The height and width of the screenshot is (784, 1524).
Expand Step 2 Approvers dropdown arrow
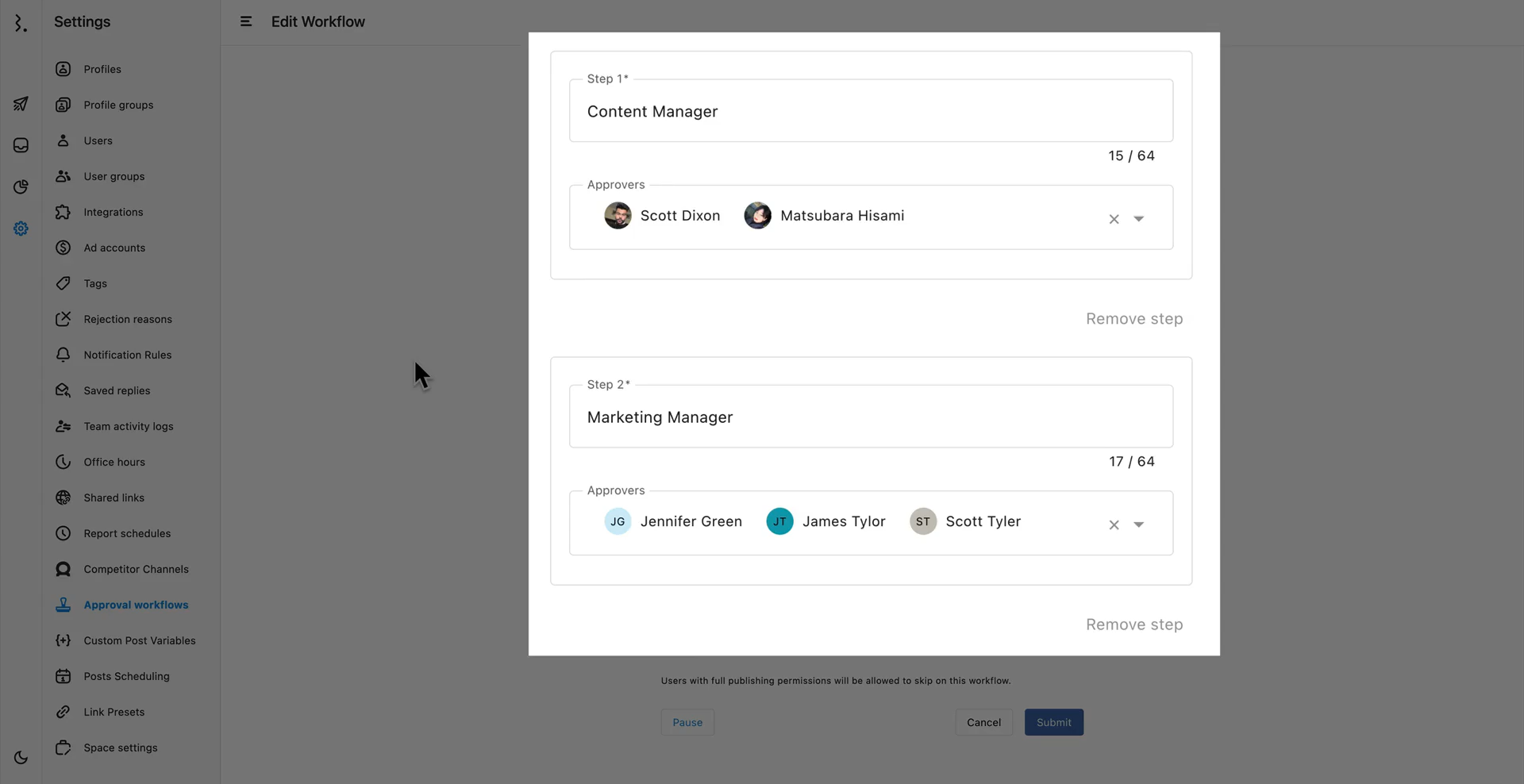tap(1138, 525)
